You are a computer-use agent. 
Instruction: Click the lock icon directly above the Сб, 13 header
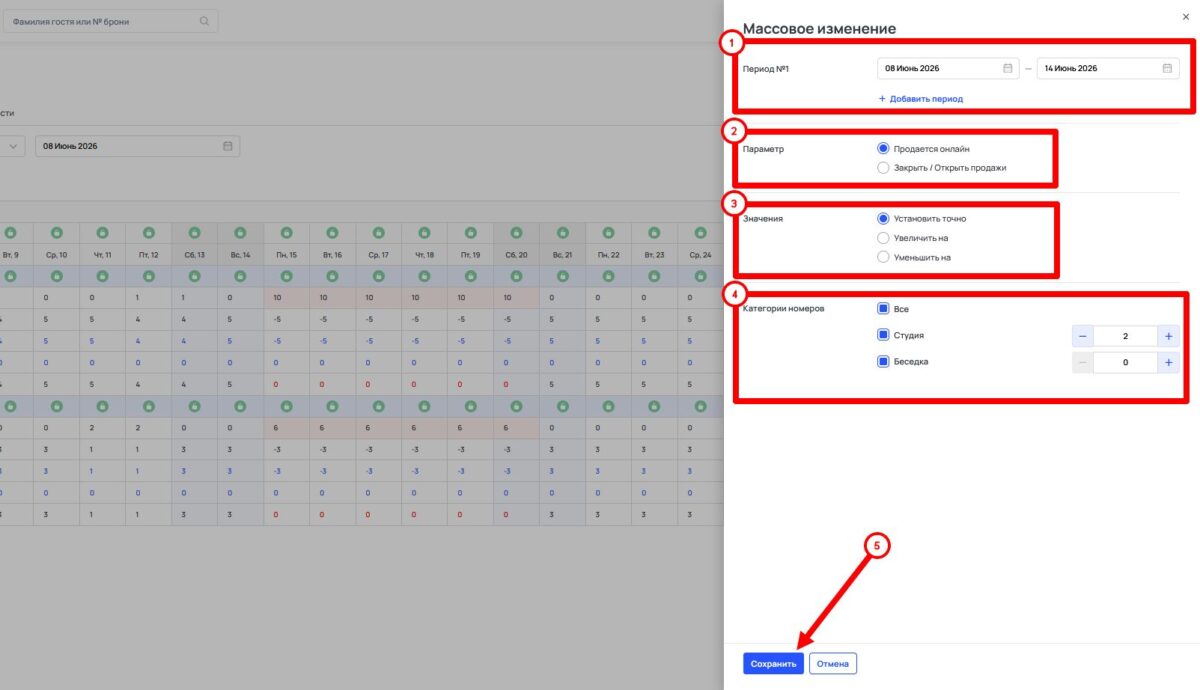click(x=195, y=232)
